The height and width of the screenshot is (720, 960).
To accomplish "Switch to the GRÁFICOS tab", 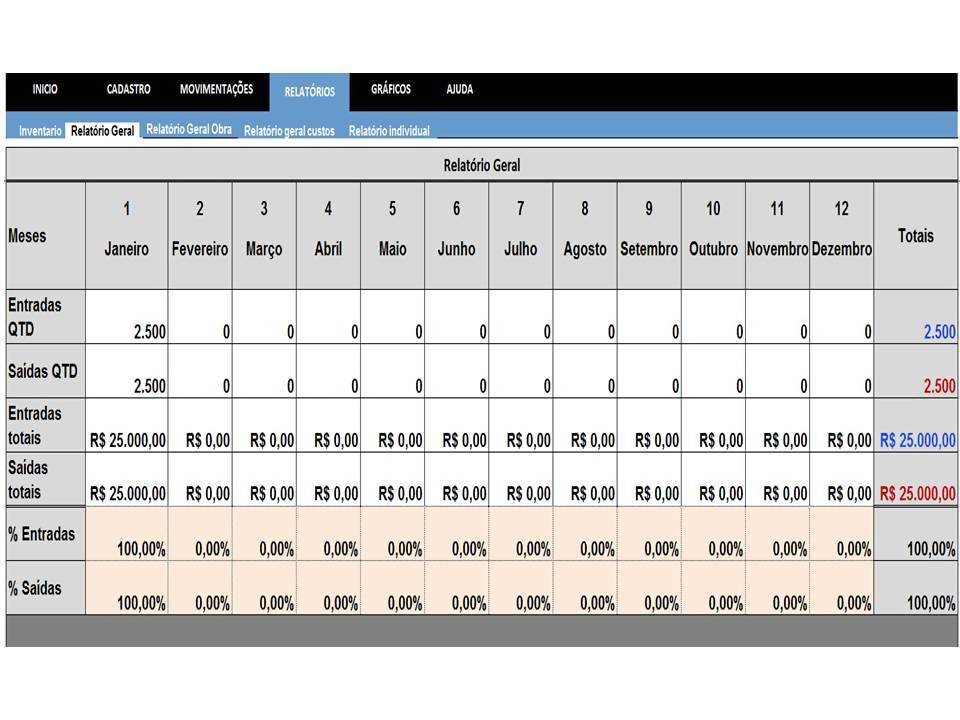I will (391, 89).
